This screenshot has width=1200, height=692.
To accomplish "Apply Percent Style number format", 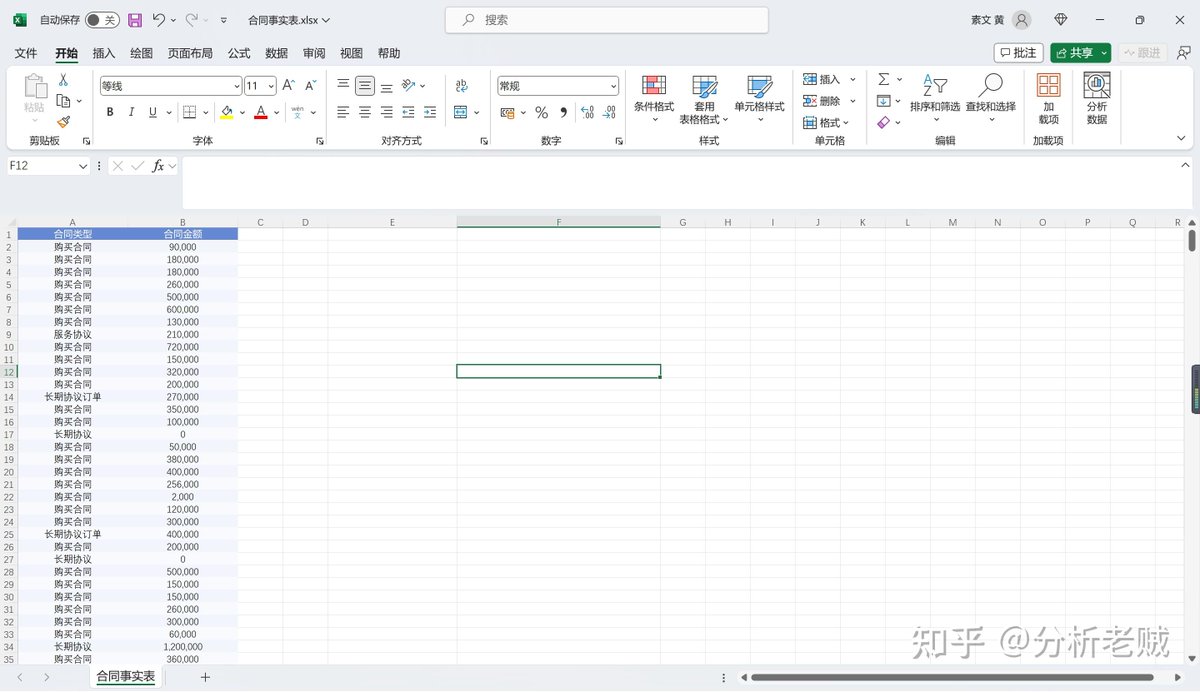I will pos(541,112).
